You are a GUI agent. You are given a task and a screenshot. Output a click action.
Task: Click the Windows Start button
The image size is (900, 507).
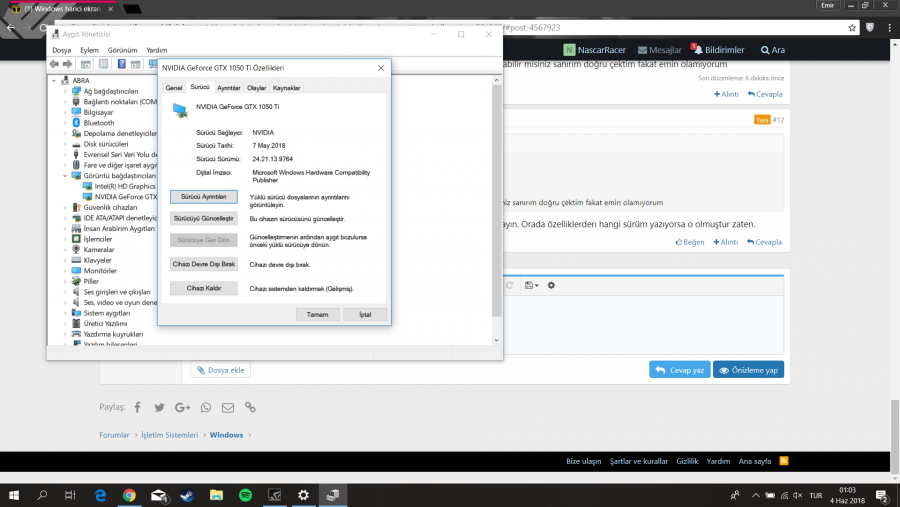[14, 495]
